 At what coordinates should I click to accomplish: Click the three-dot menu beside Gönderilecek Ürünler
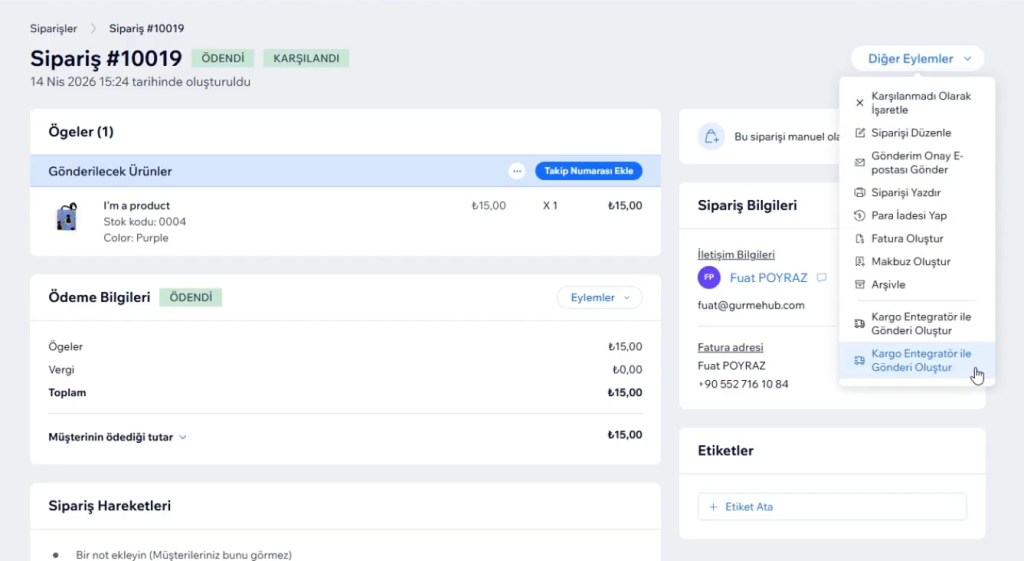pyautogui.click(x=517, y=171)
